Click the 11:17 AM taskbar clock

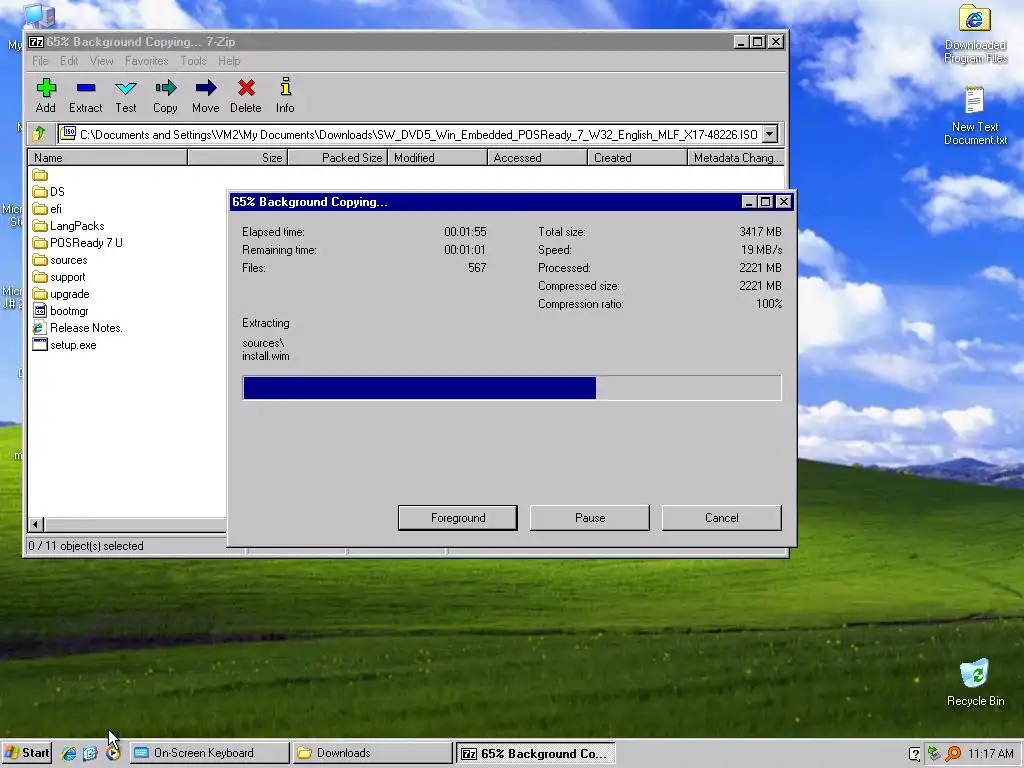991,754
